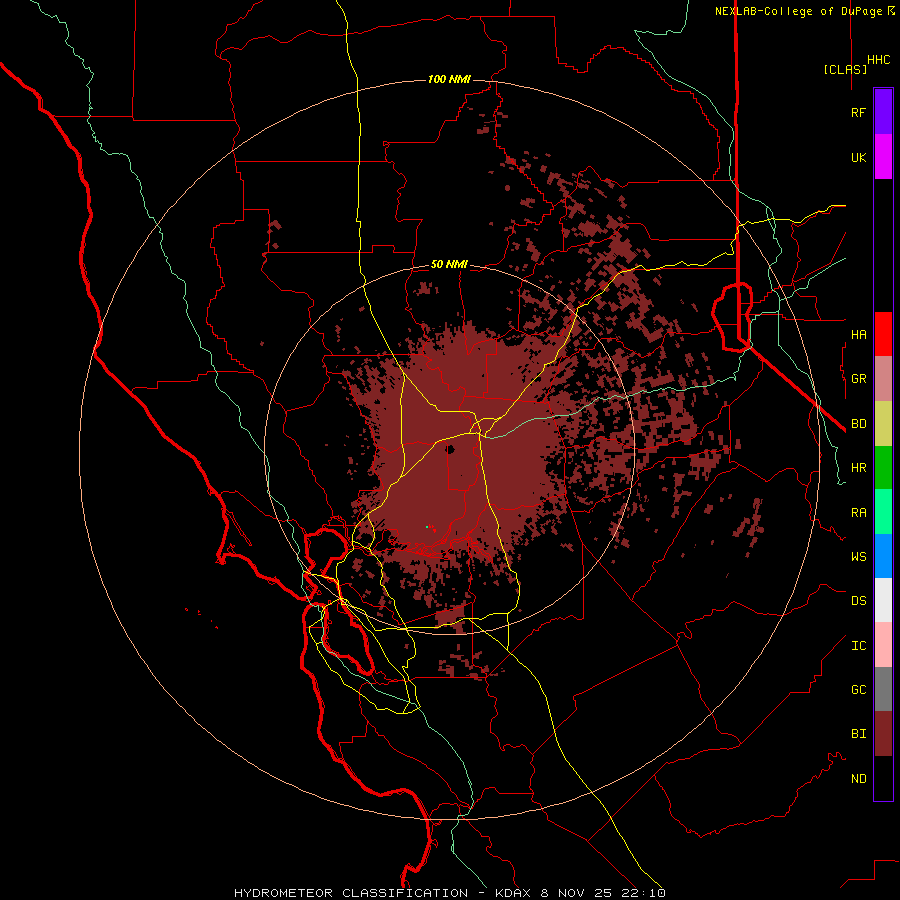Viewport: 900px width, 900px height.
Task: Click the ND legend label
Action: point(859,779)
